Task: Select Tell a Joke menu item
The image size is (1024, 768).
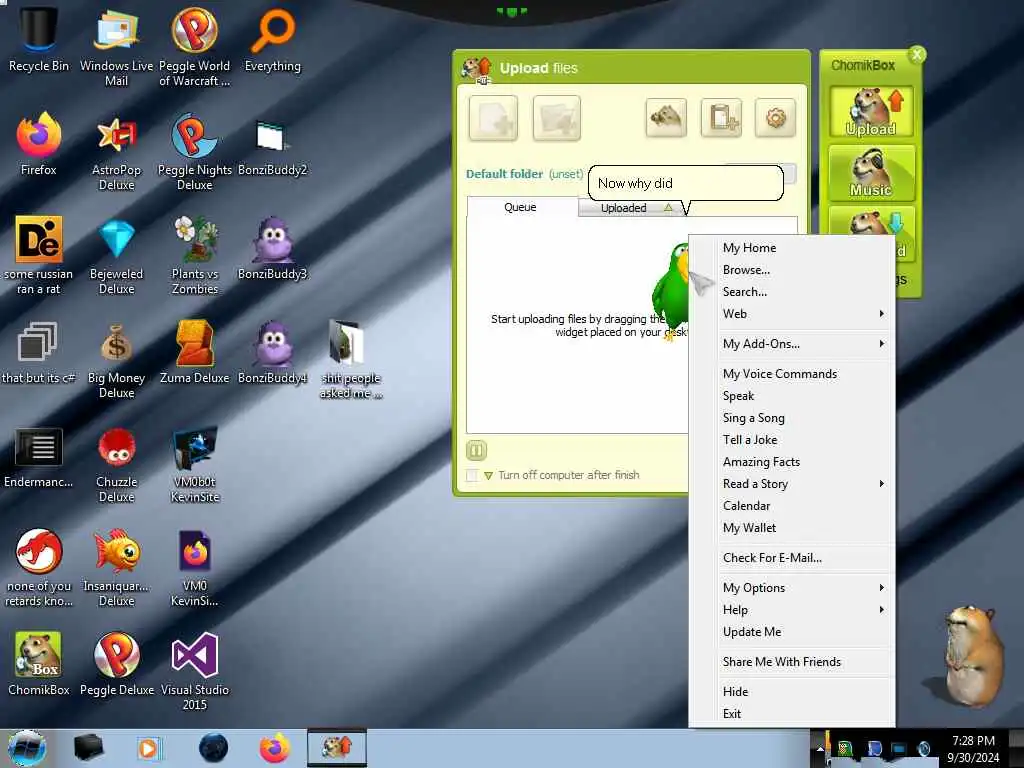Action: (792, 440)
